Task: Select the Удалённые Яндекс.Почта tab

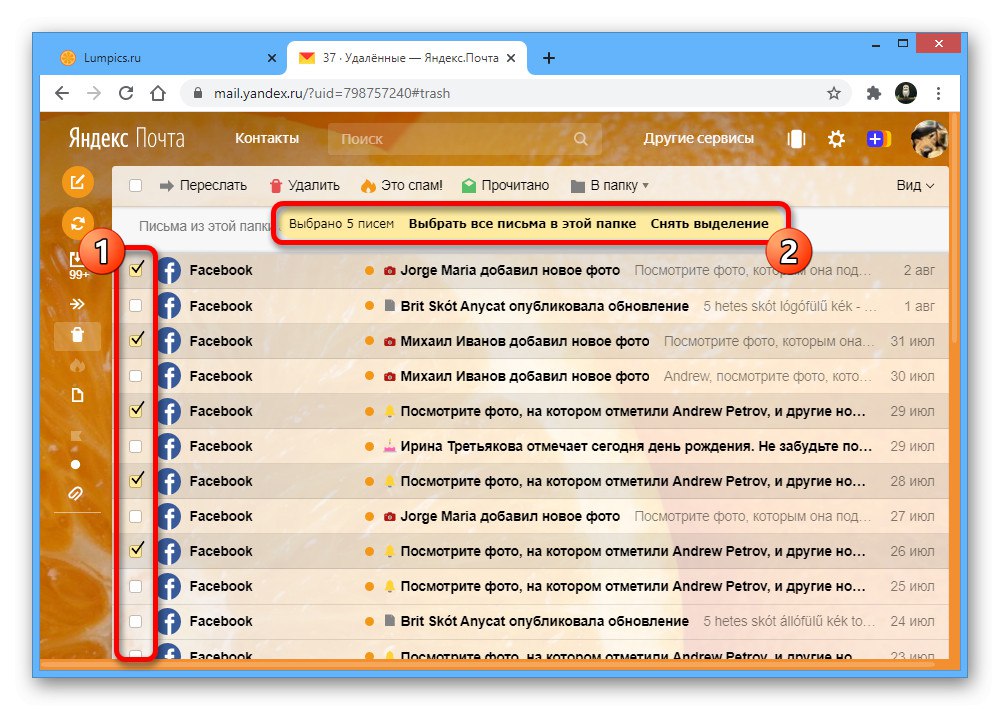Action: pyautogui.click(x=408, y=58)
